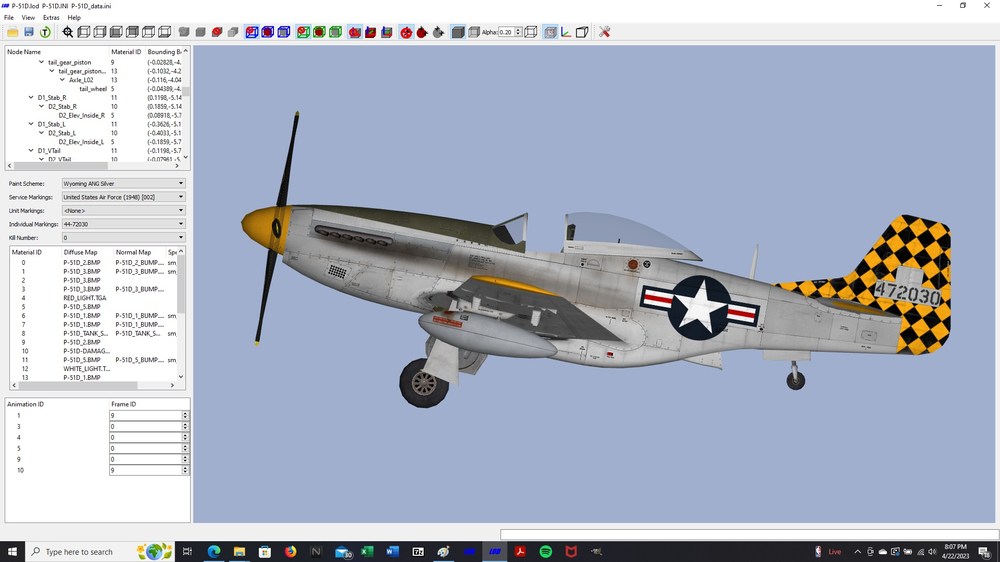Collapse the D1_Stab_L tree node
Screen dimensions: 1000x562
tap(31, 124)
